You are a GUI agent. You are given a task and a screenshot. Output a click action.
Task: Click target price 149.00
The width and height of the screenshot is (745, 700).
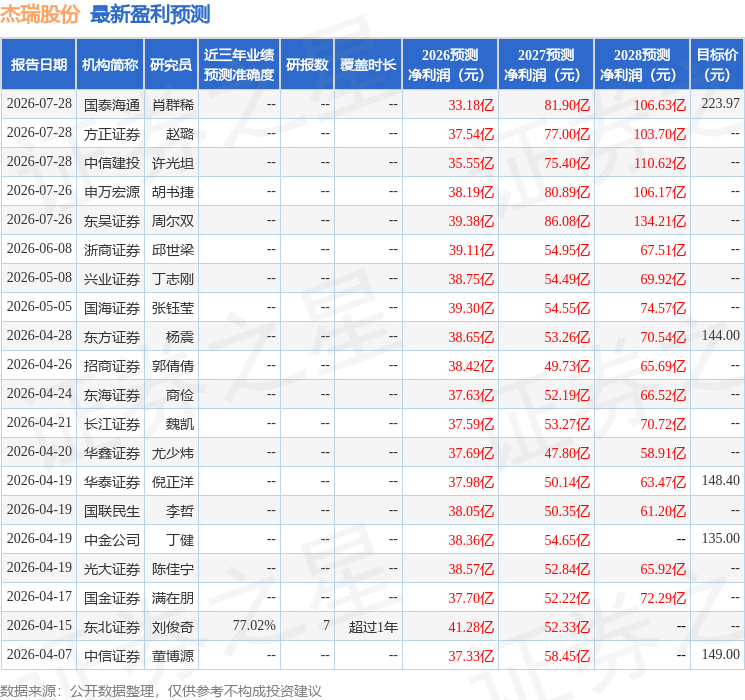click(x=720, y=654)
